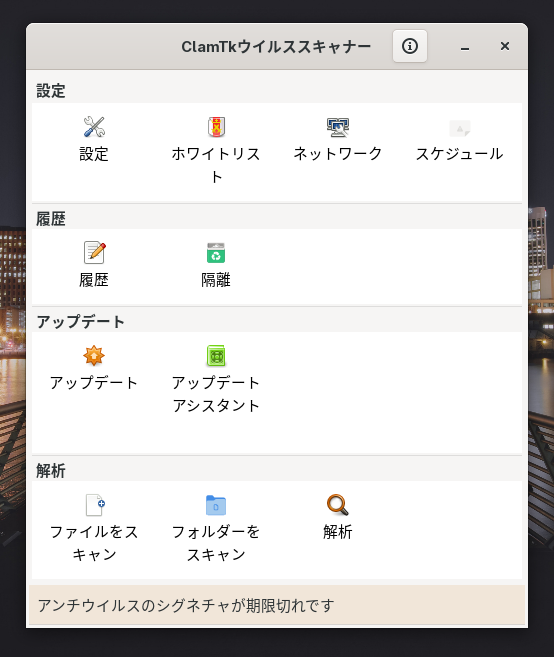Open the ホワイトリスト shield icon
This screenshot has height=657, width=554.
[216, 127]
